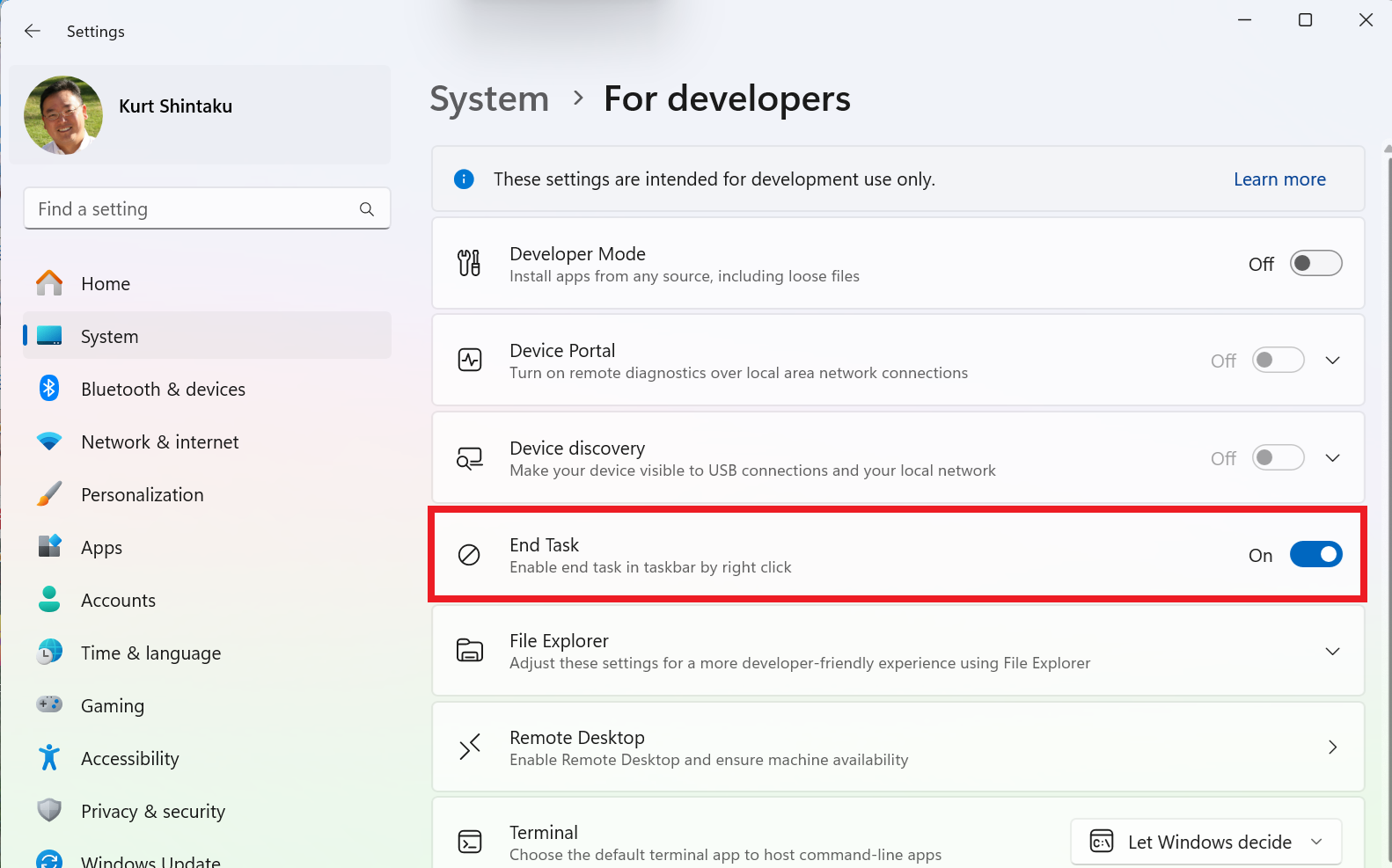Turn on the Developer Mode toggle

[1315, 264]
